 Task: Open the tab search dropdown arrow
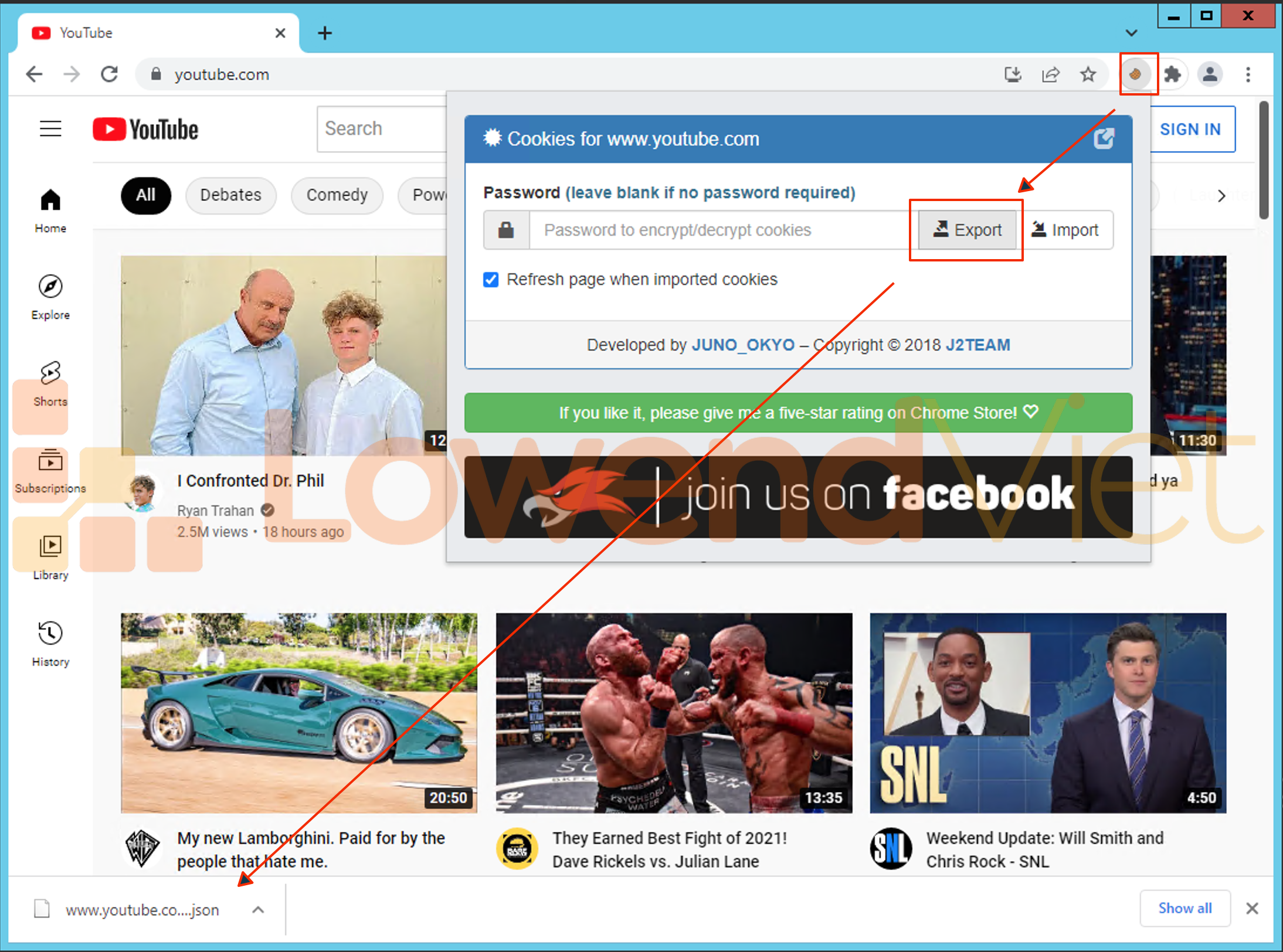click(x=1131, y=33)
